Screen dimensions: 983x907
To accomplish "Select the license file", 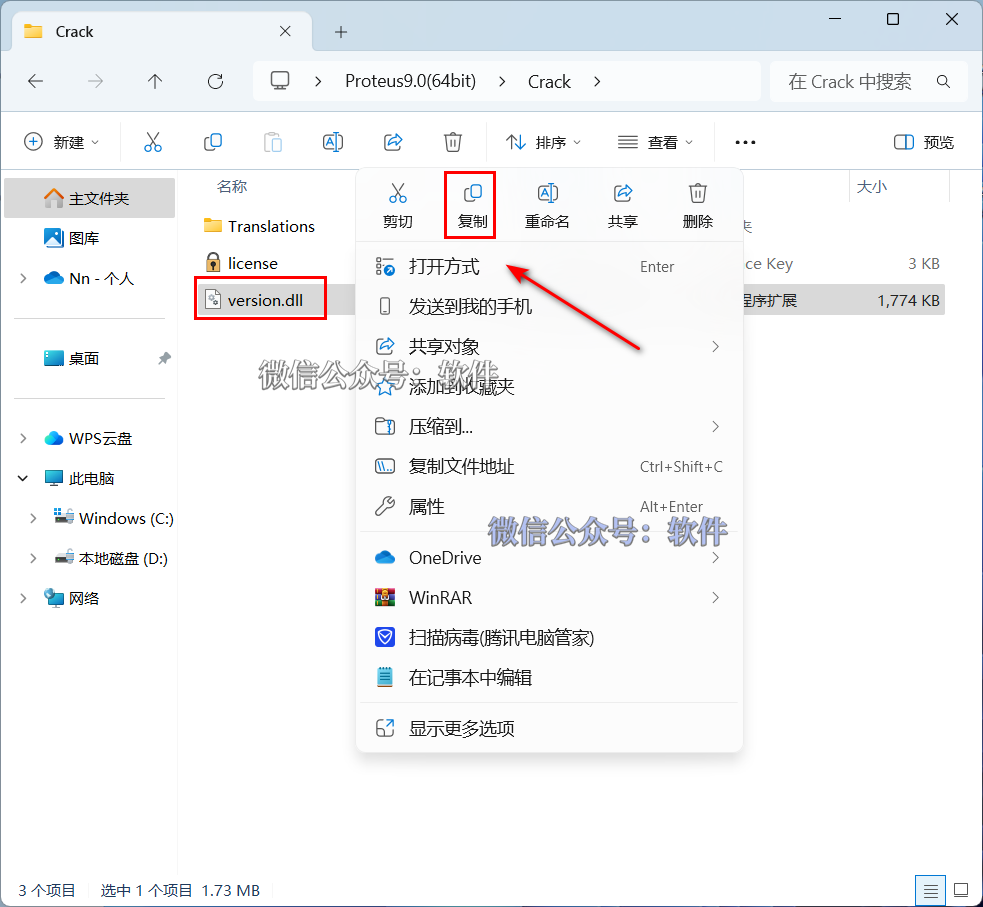I will click(x=241, y=263).
